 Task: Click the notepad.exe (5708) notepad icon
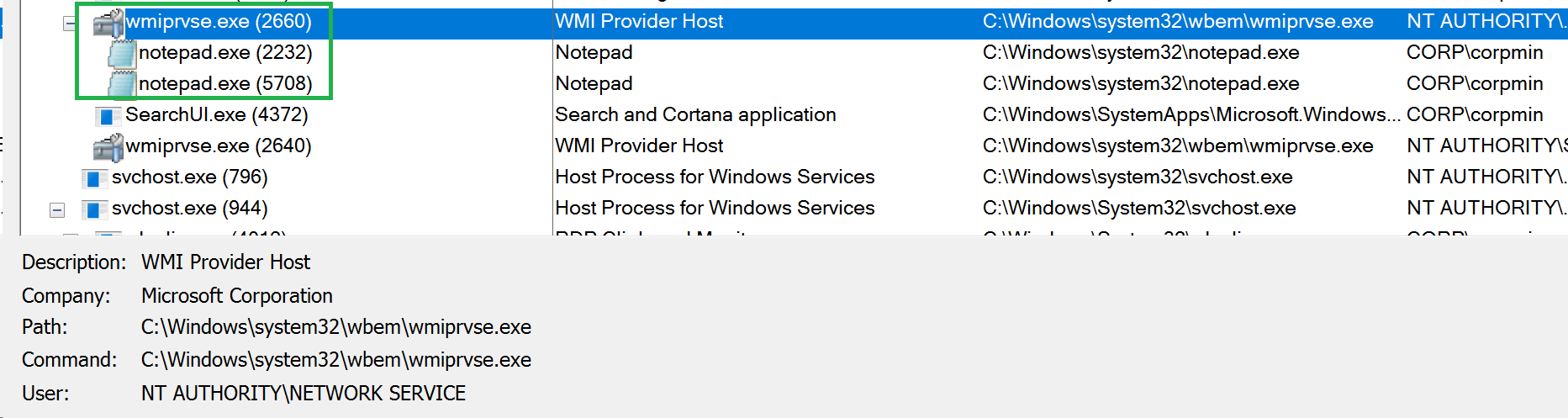tap(122, 85)
